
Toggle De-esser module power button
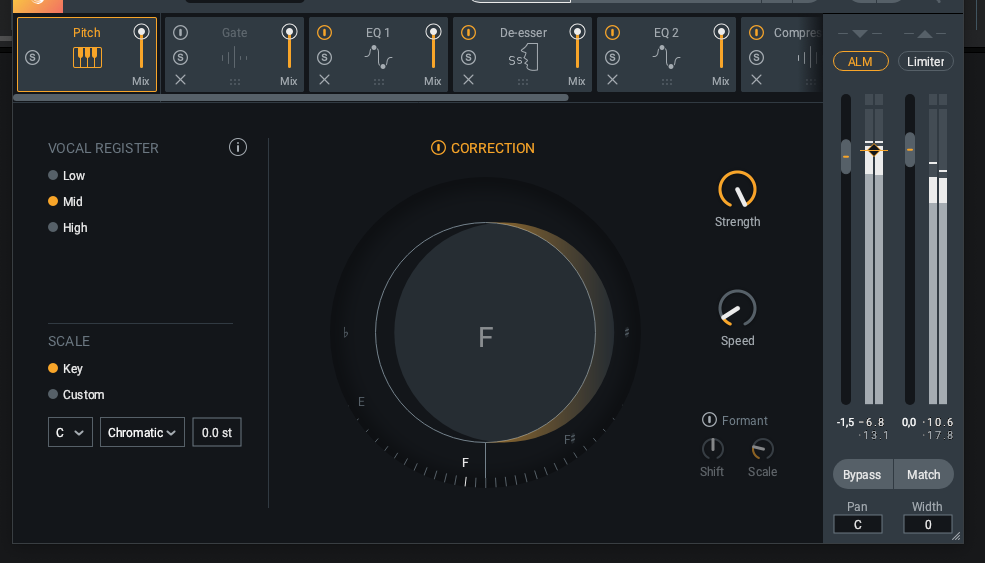[x=468, y=33]
